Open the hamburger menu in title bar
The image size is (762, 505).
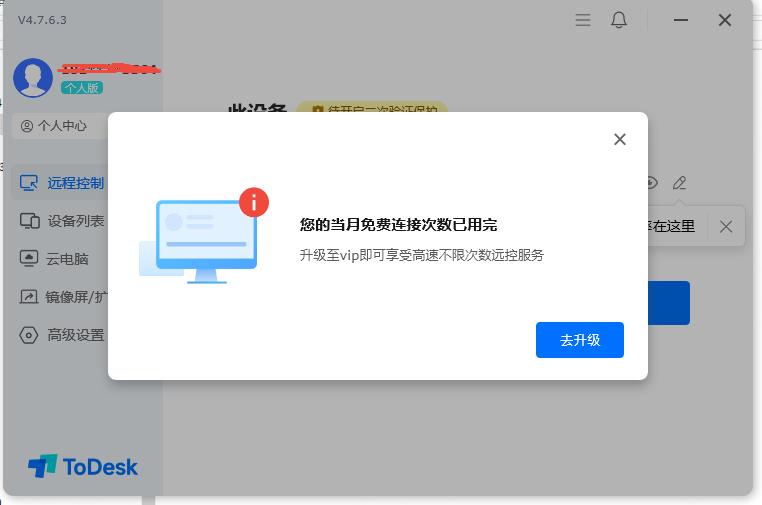(x=583, y=20)
